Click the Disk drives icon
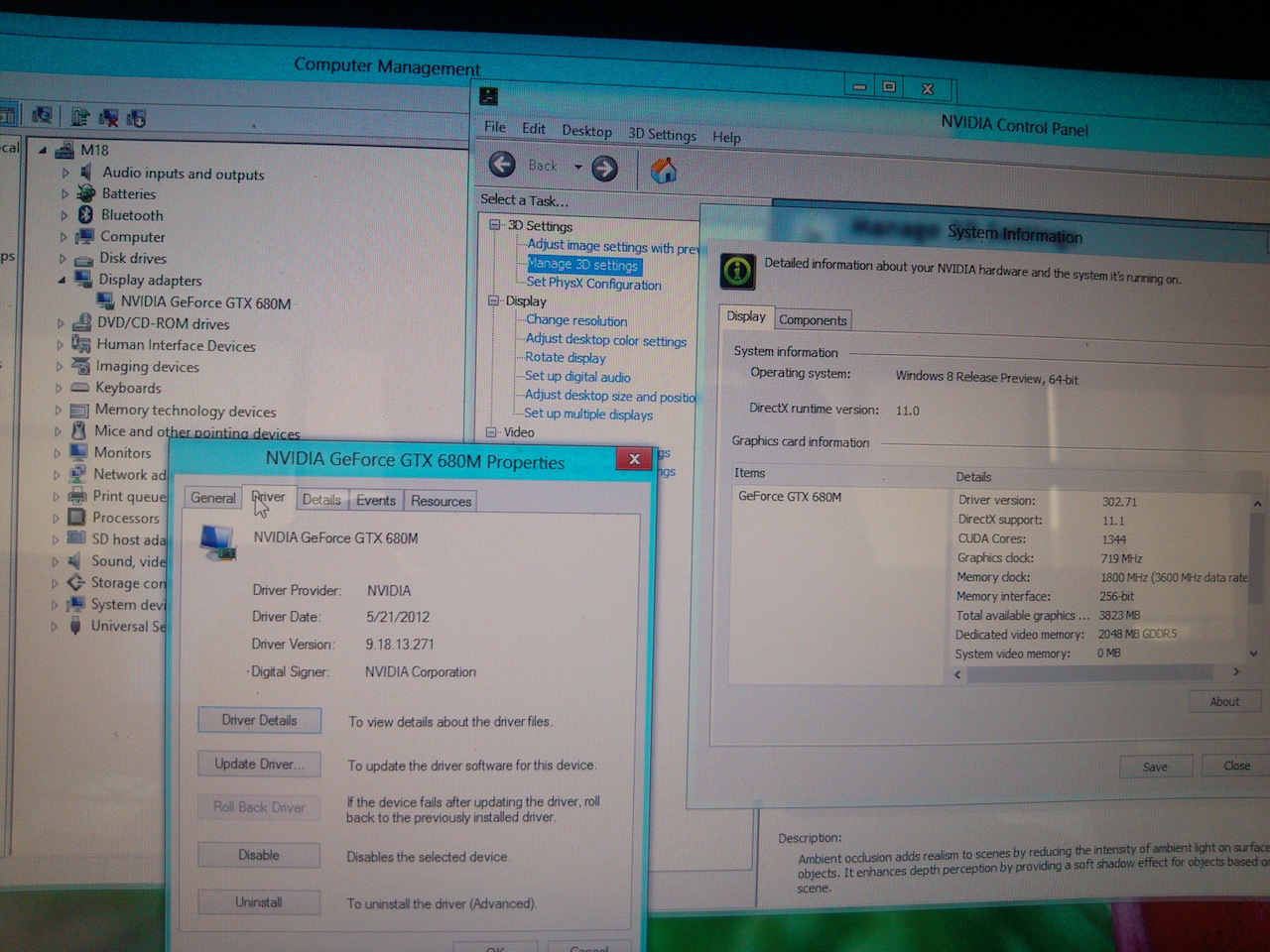Viewport: 1270px width, 952px height. (x=83, y=258)
